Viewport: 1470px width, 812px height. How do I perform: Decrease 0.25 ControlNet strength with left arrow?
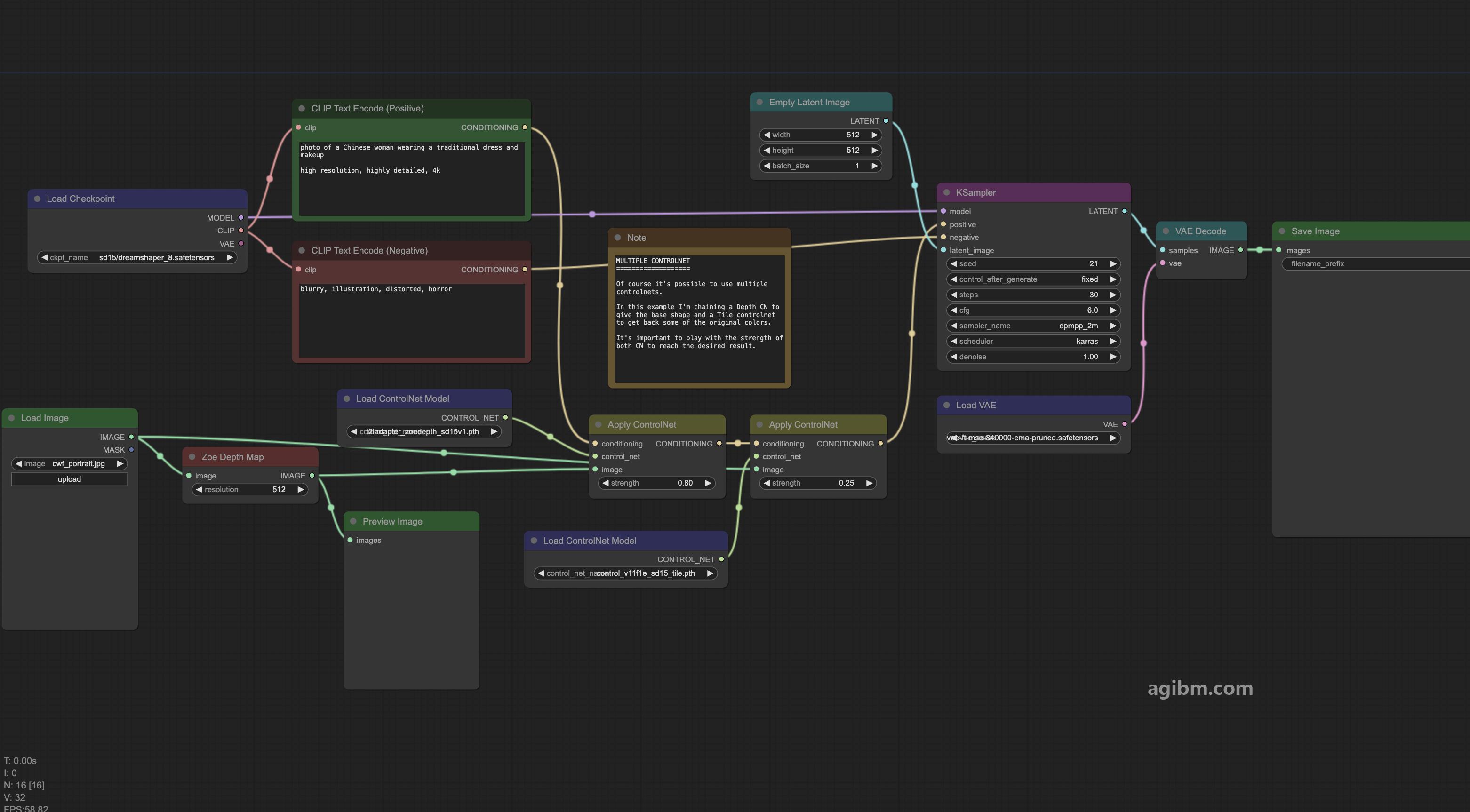(767, 483)
